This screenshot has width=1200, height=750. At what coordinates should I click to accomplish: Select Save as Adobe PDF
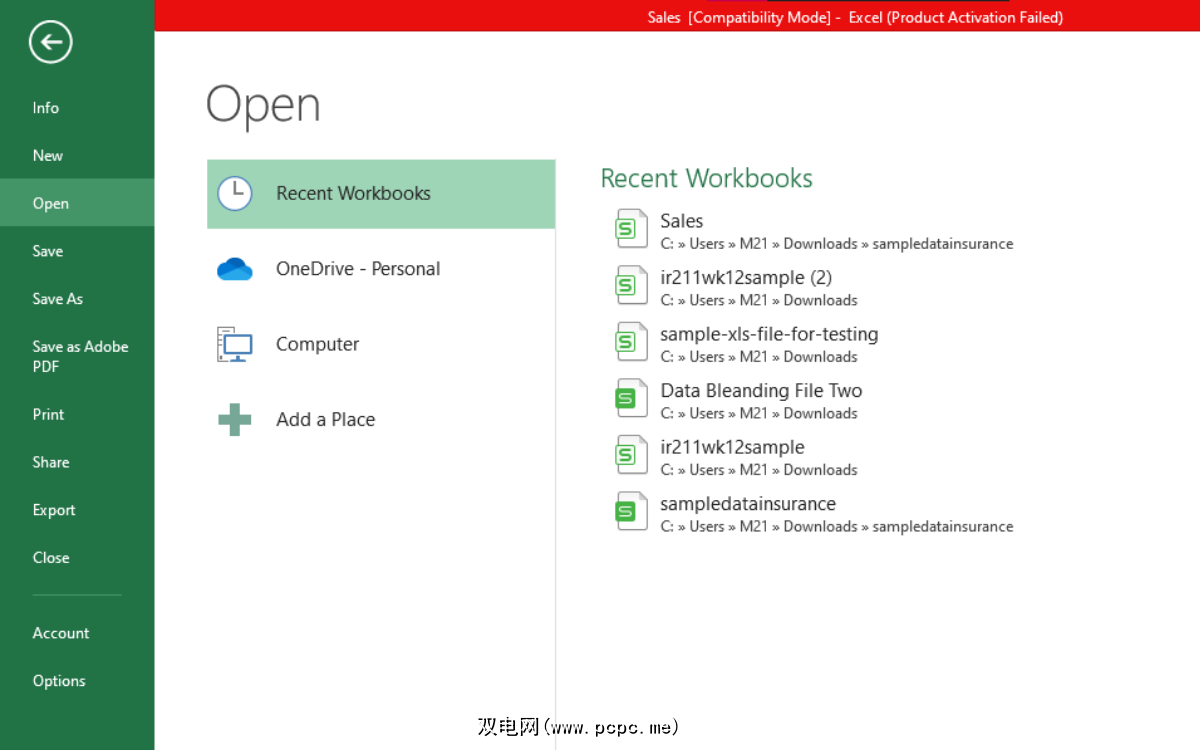(77, 356)
